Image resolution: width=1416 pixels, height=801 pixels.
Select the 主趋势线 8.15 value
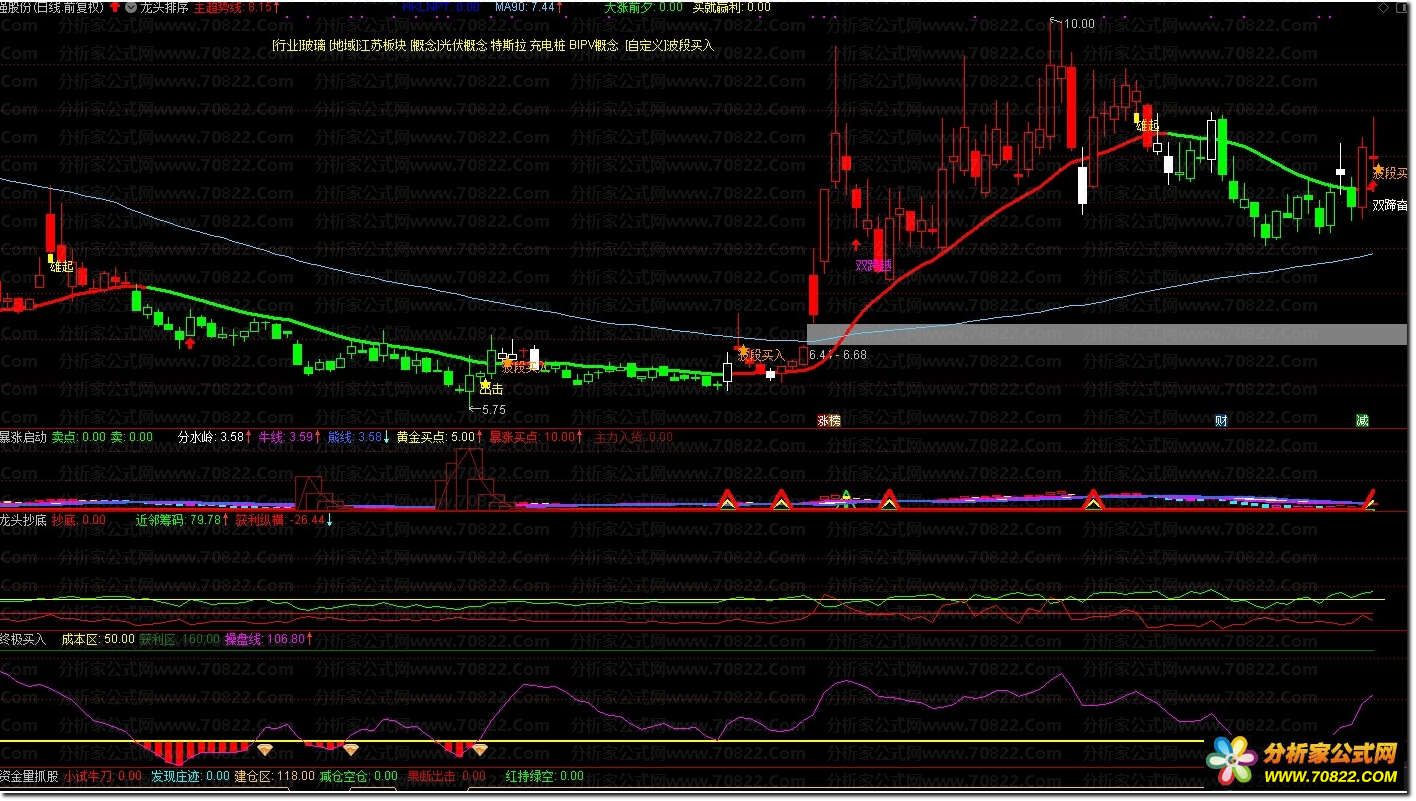[x=237, y=6]
